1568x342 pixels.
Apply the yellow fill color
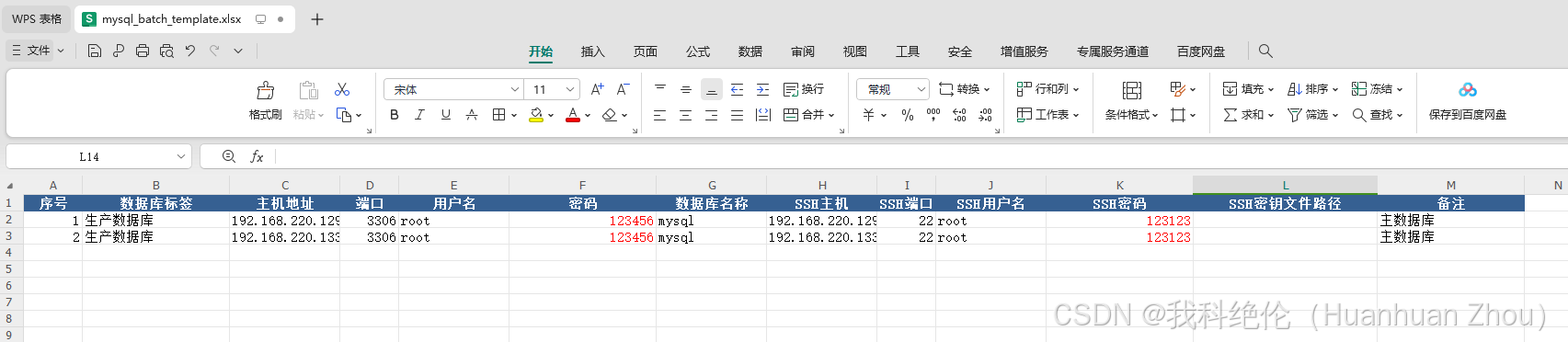pyautogui.click(x=536, y=115)
